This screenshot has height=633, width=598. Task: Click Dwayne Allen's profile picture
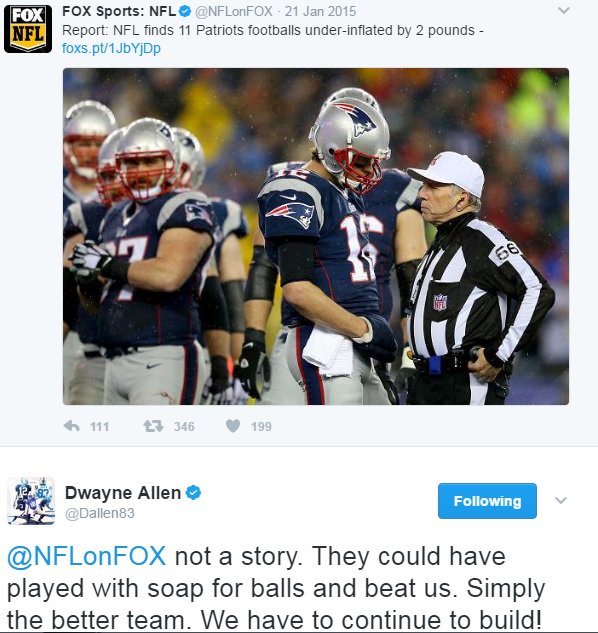(31, 501)
